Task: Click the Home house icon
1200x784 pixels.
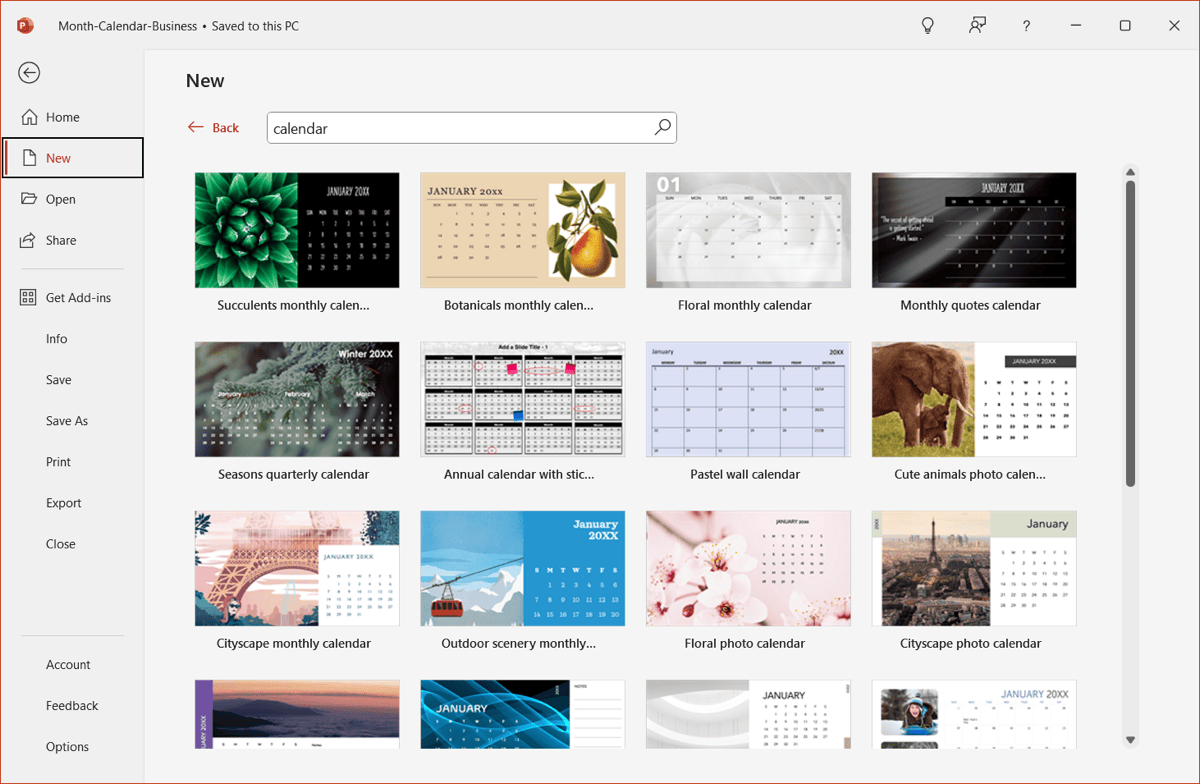Action: coord(29,117)
